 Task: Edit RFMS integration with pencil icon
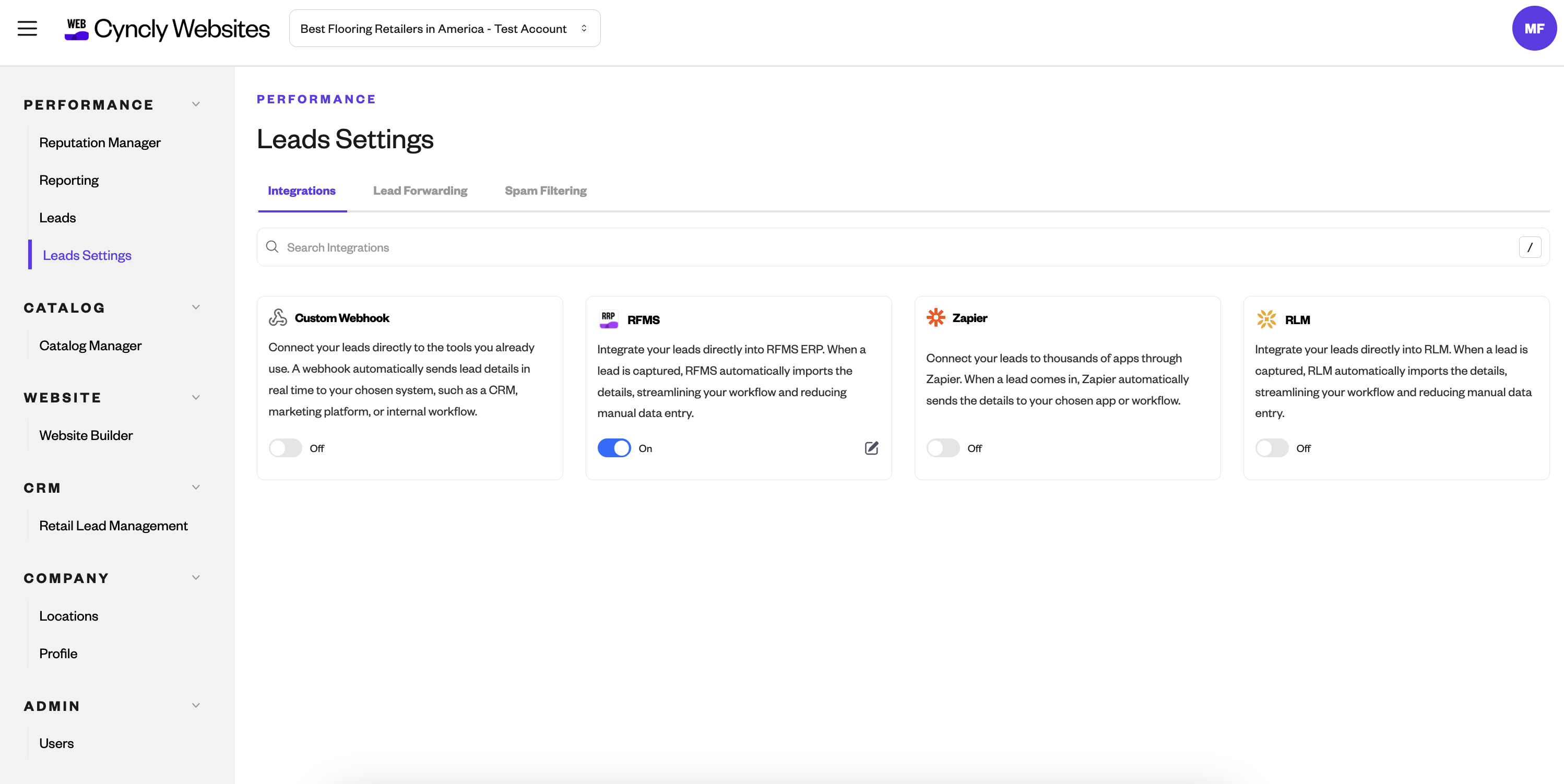click(x=871, y=448)
